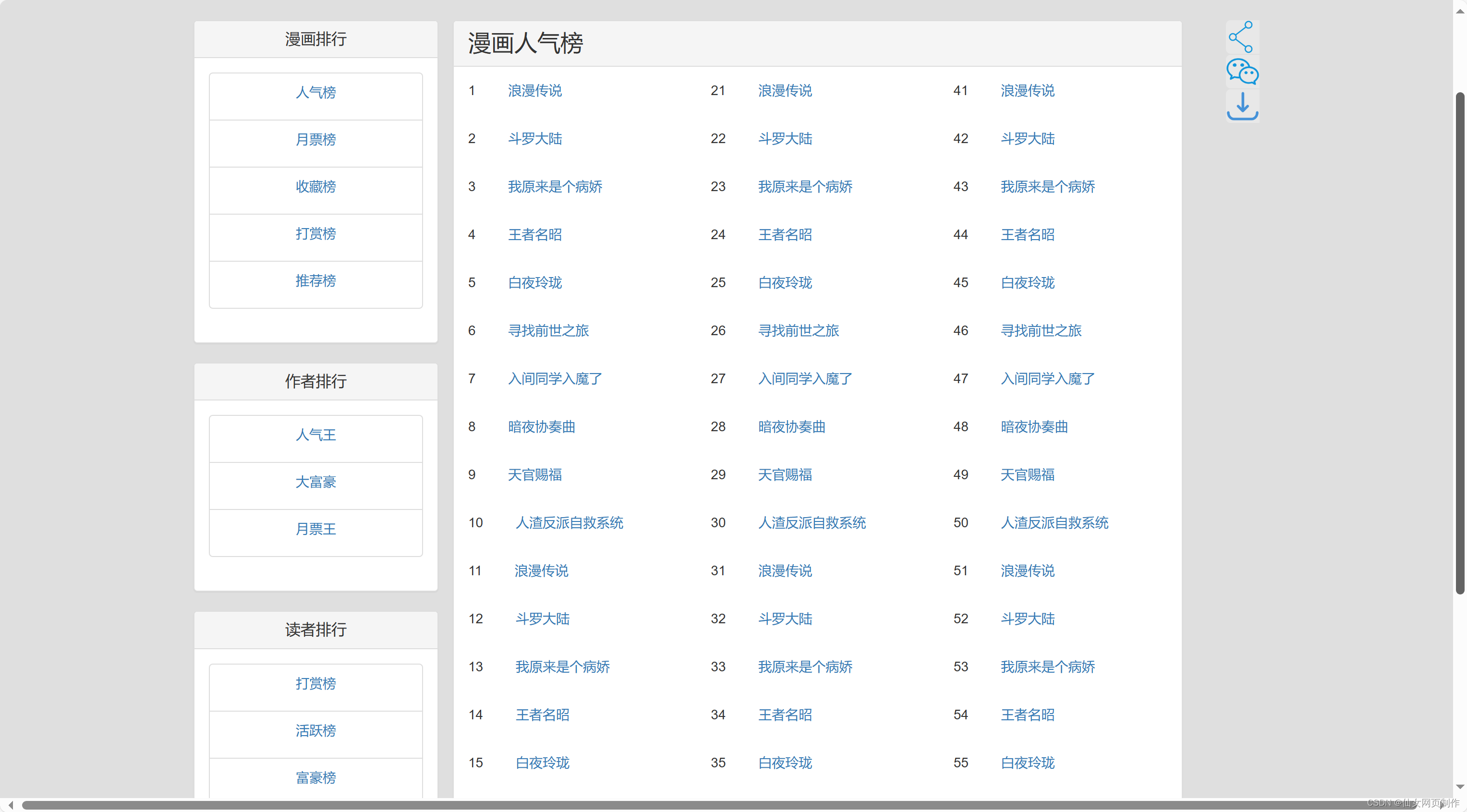Select 月票榜 in the comic rankings sidebar
This screenshot has width=1467, height=812.
pyautogui.click(x=315, y=140)
